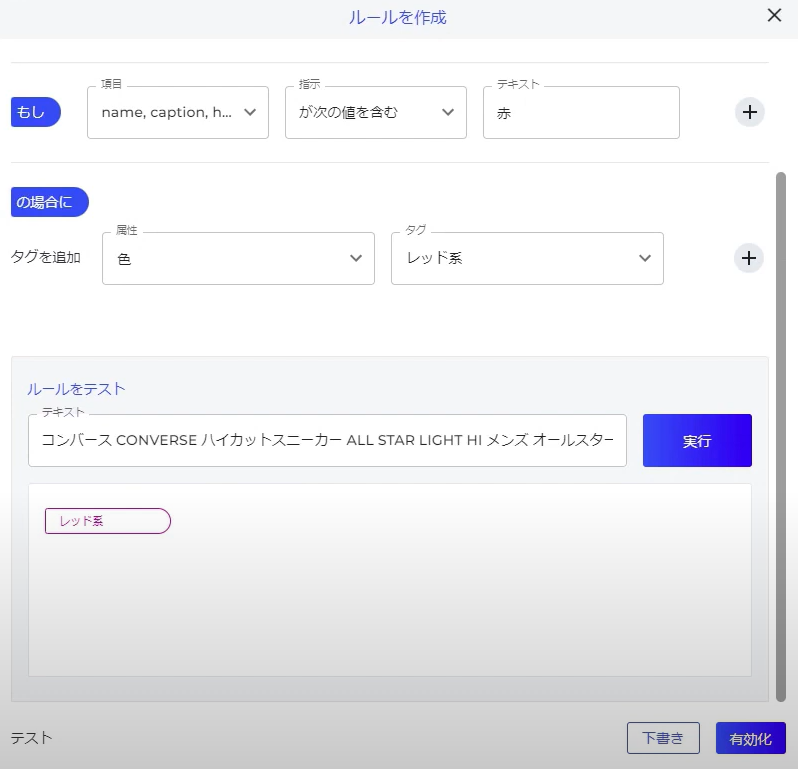The image size is (798, 769).
Task: Click the rule test text field with コンバース
Action: (327, 440)
